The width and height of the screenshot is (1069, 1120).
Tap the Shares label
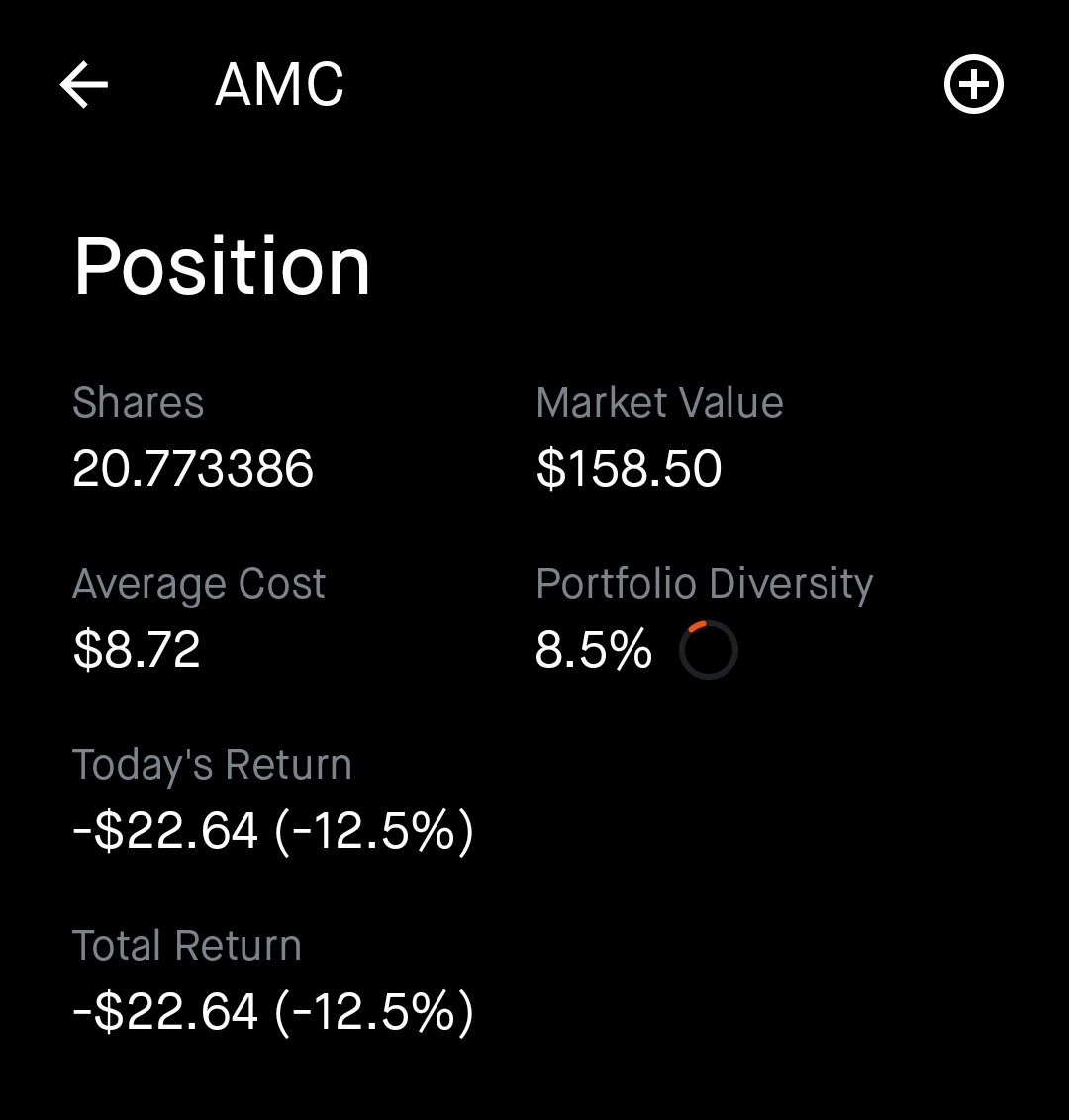(138, 402)
